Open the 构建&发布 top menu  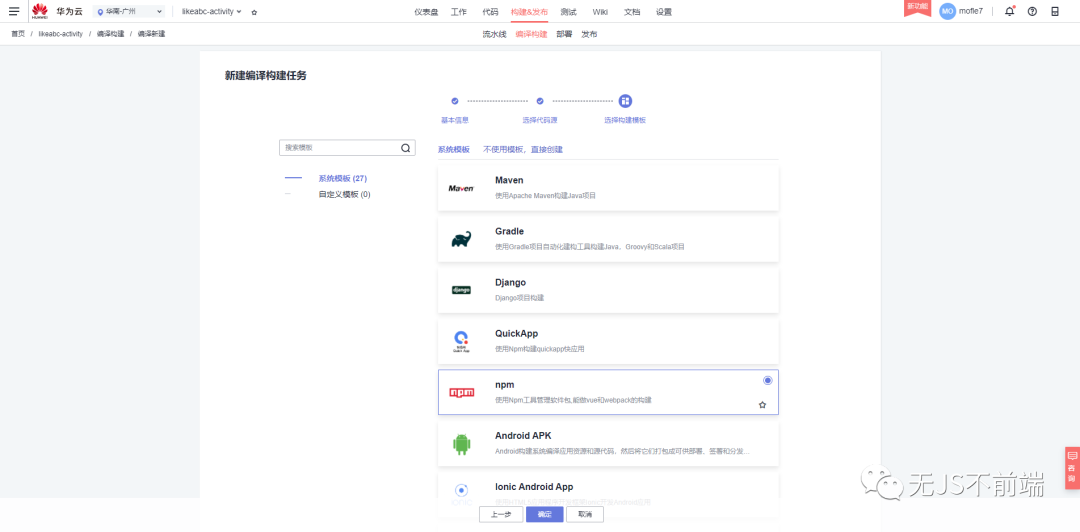coord(530,12)
